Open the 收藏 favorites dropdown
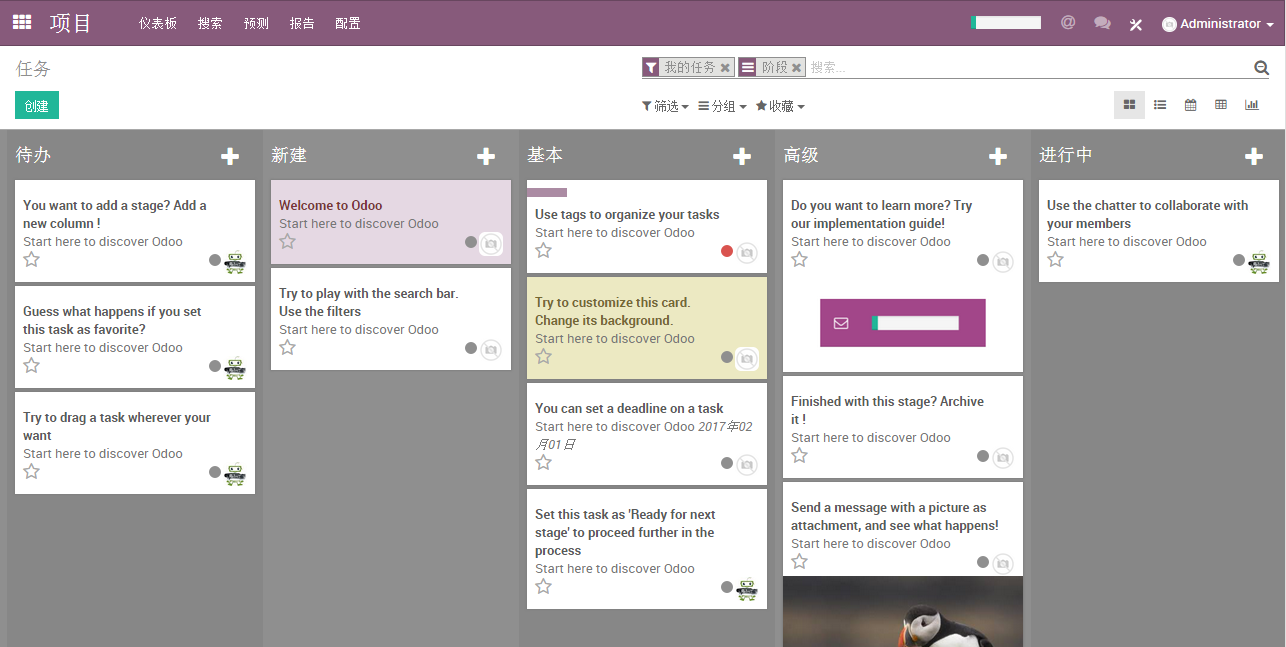This screenshot has width=1286, height=647. (780, 106)
